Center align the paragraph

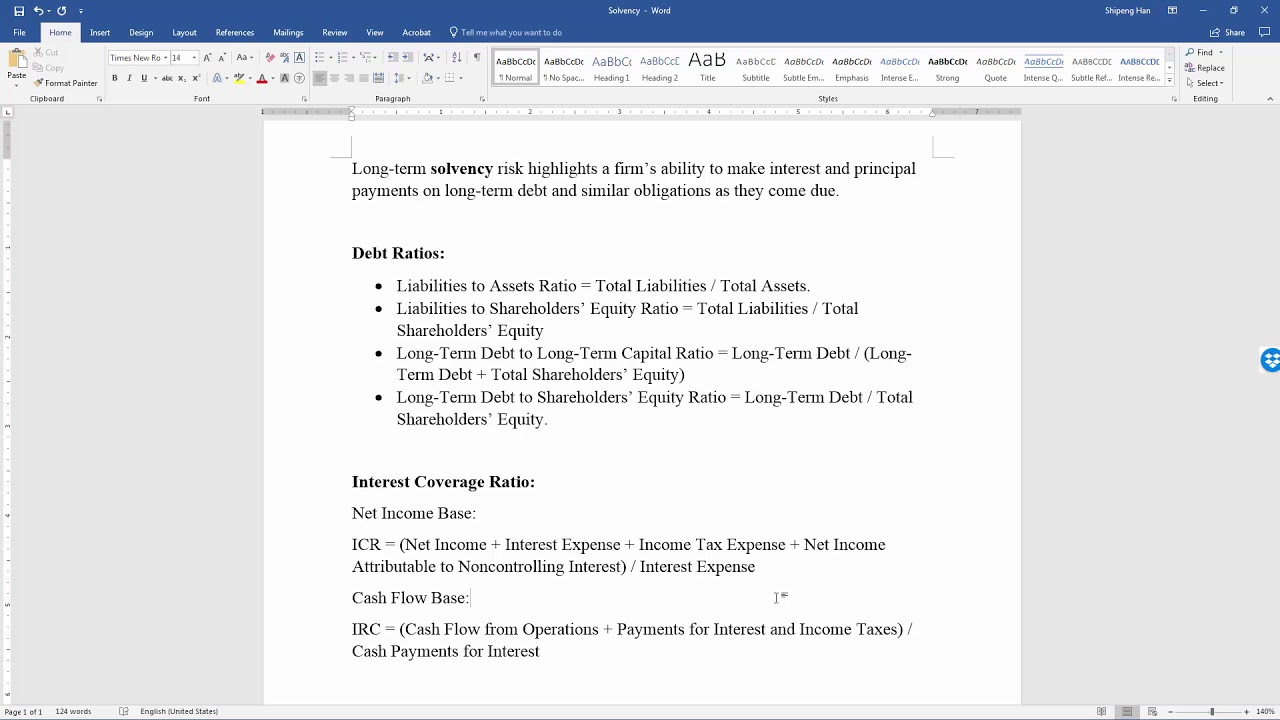[x=335, y=78]
